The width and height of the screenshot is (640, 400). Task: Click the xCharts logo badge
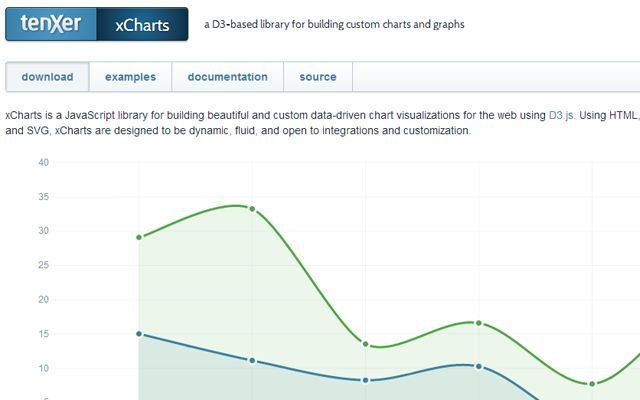point(142,24)
